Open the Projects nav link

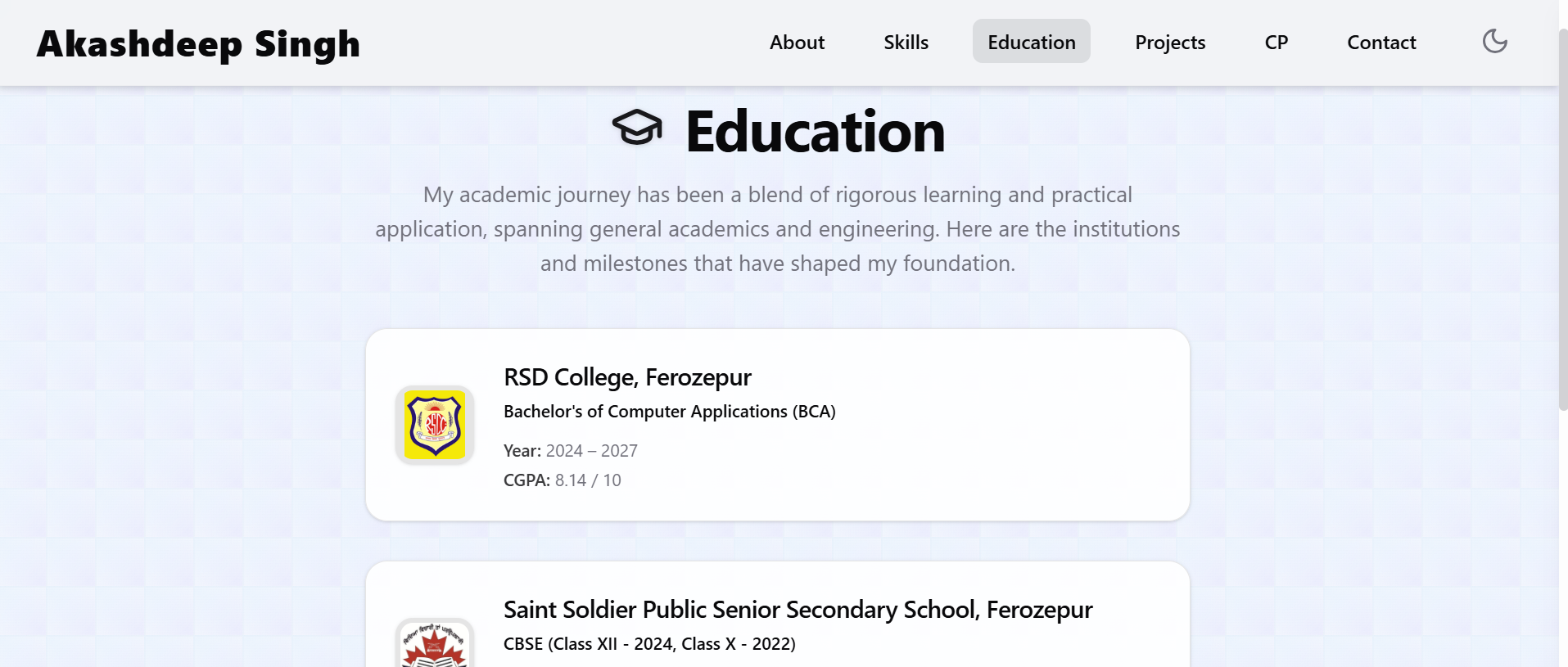coord(1170,42)
